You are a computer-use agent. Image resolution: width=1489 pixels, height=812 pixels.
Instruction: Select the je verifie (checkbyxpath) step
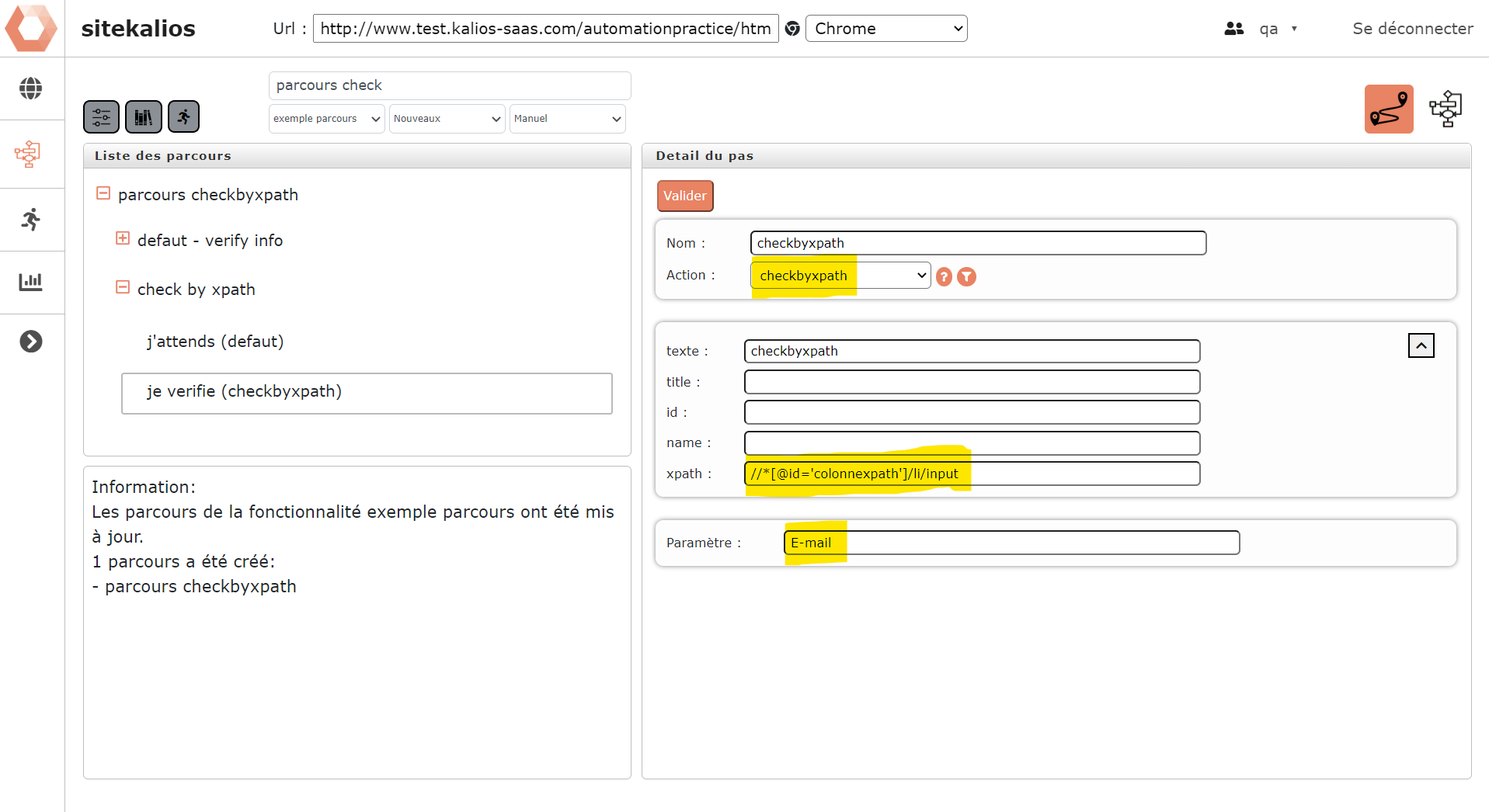click(x=367, y=393)
